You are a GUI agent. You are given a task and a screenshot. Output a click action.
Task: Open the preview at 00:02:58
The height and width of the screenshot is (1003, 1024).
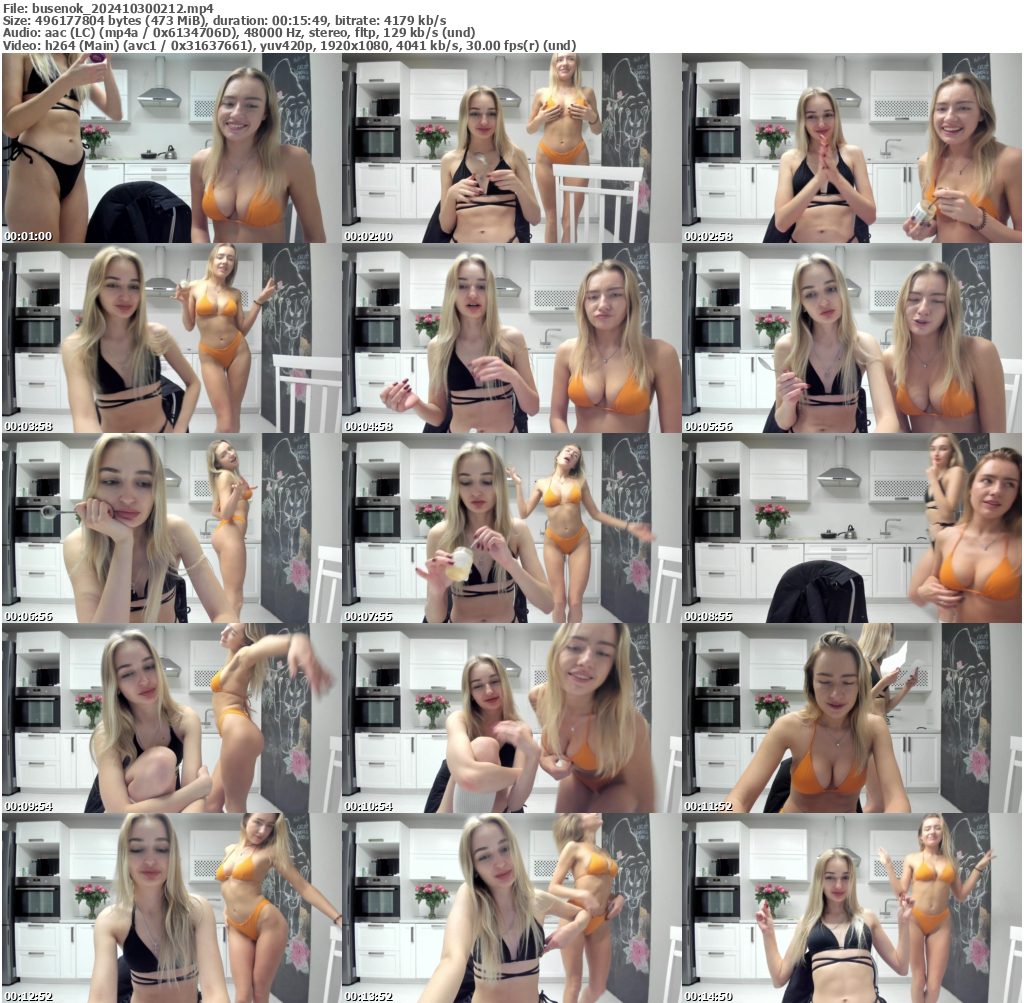pos(852,150)
